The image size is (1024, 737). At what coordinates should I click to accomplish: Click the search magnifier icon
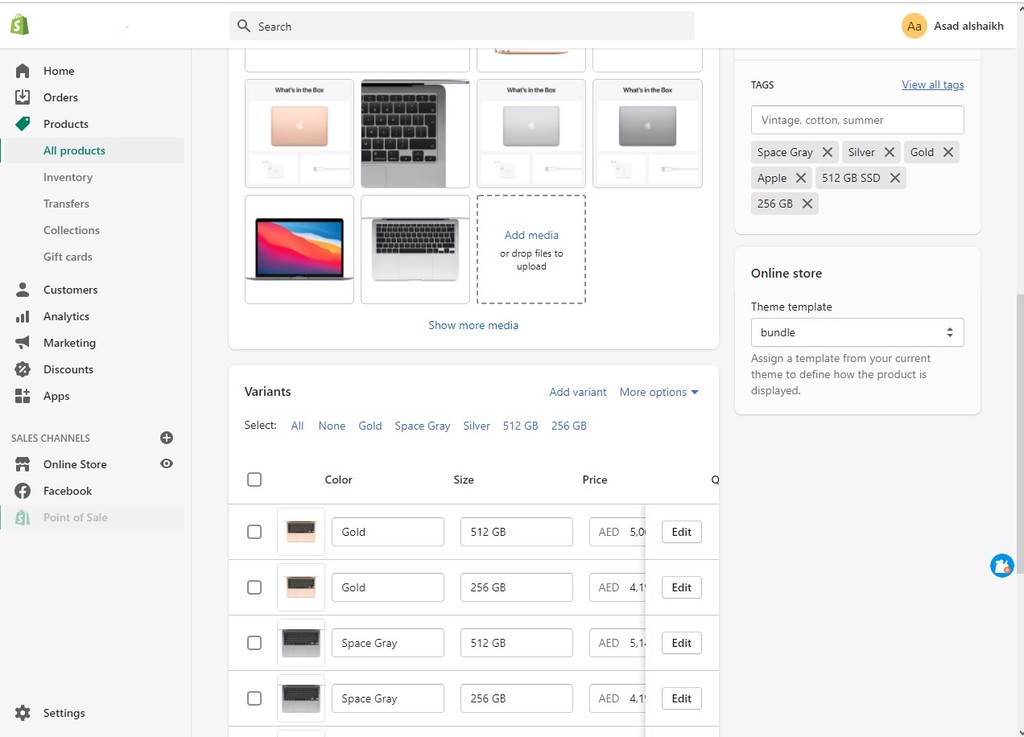[x=244, y=26]
